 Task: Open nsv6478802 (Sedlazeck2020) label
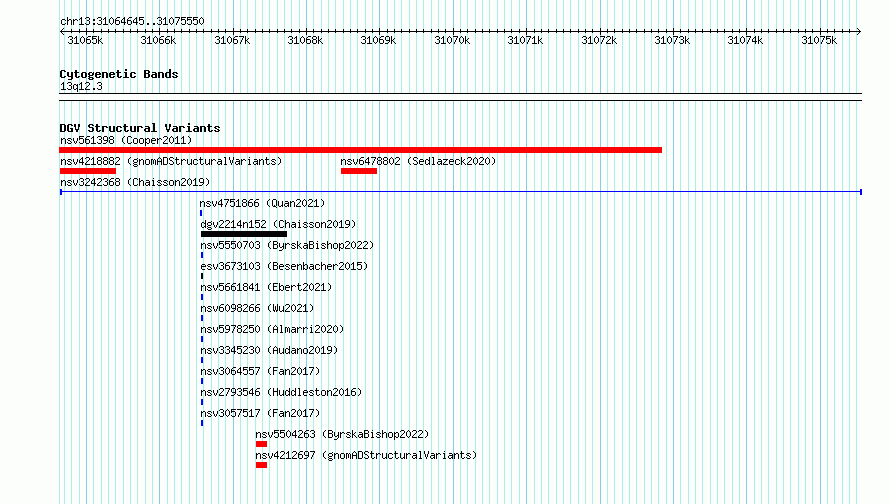point(418,161)
